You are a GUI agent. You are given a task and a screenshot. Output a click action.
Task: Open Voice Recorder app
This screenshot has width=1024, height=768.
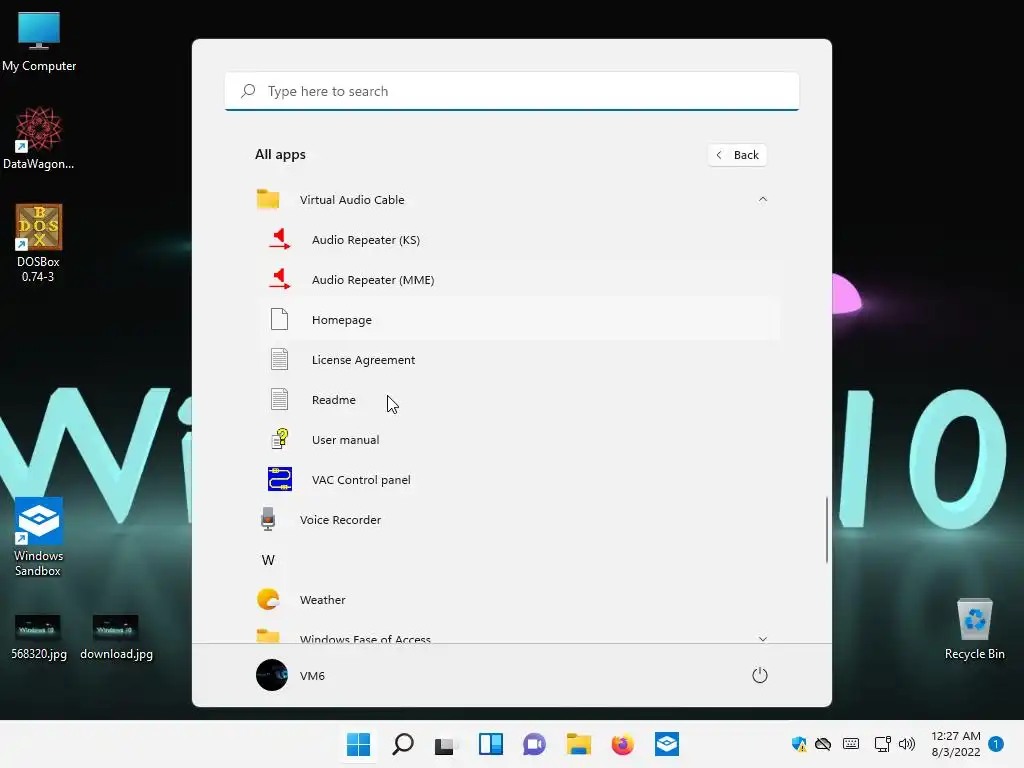(x=513, y=520)
